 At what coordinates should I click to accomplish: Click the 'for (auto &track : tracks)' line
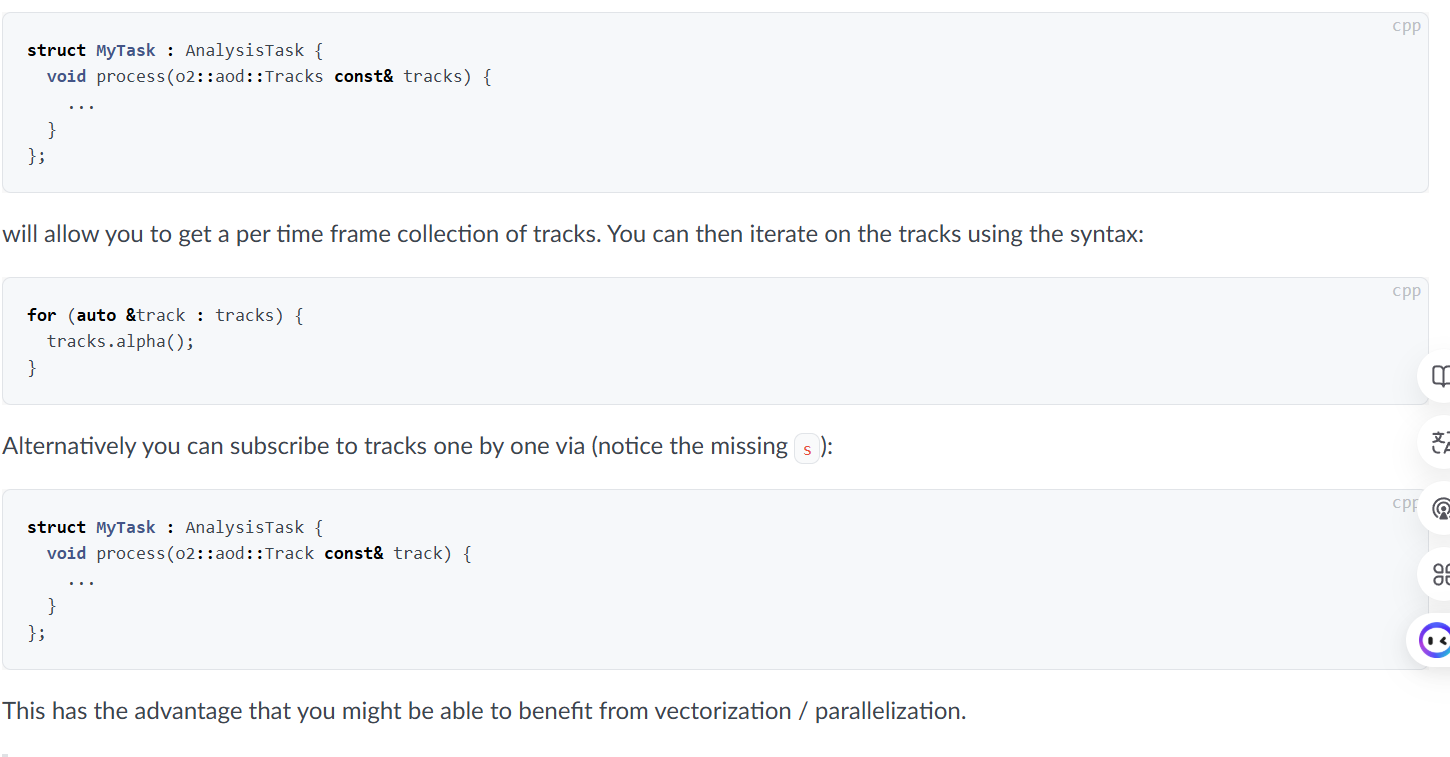click(x=165, y=315)
